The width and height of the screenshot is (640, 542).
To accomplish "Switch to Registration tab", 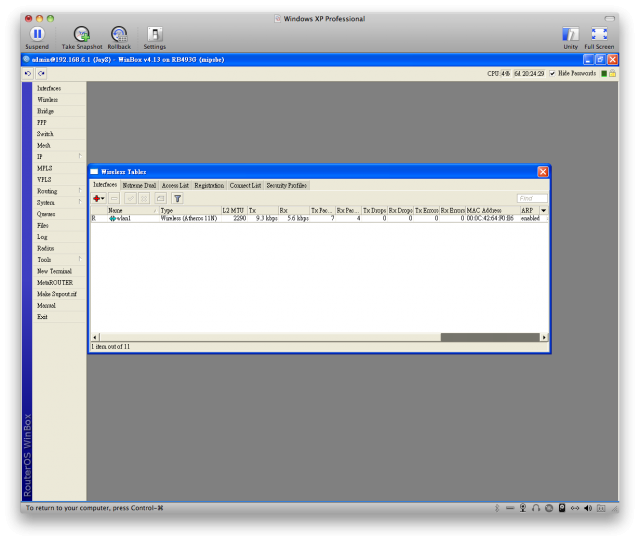I will [x=209, y=185].
